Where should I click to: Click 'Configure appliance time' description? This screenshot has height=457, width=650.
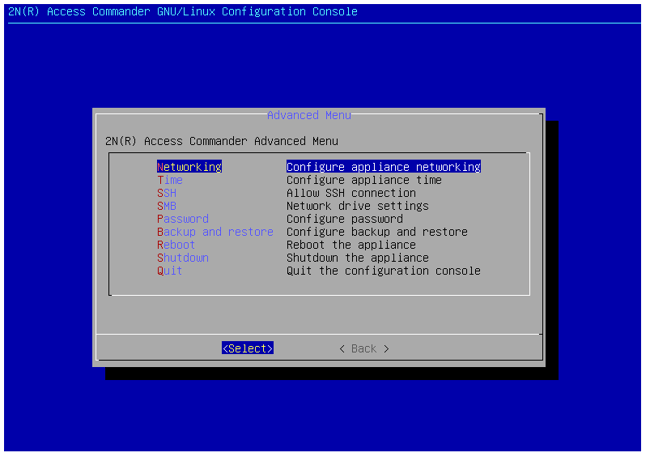click(x=364, y=180)
